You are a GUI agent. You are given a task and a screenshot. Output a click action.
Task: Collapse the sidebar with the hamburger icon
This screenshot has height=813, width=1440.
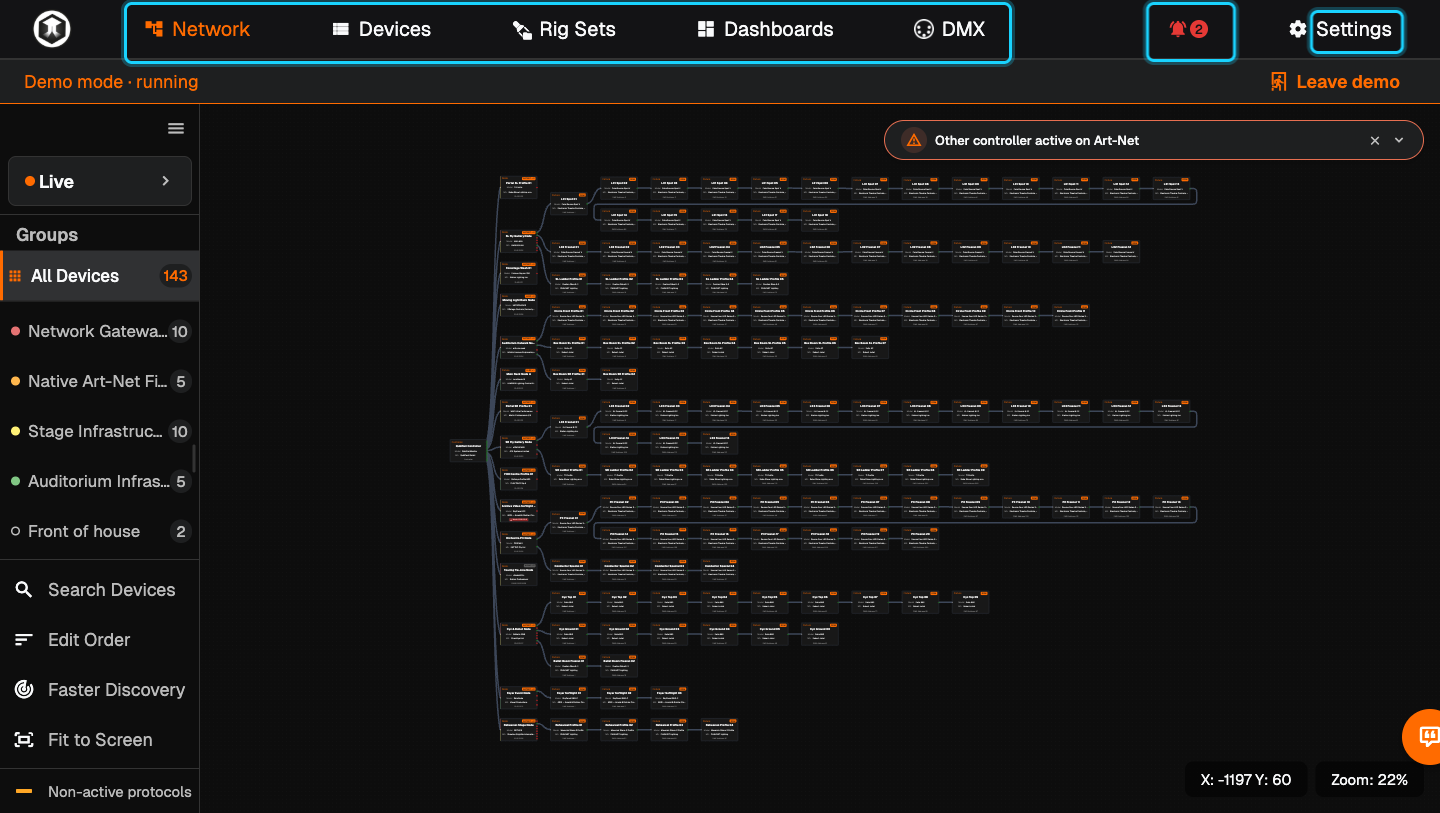click(176, 128)
